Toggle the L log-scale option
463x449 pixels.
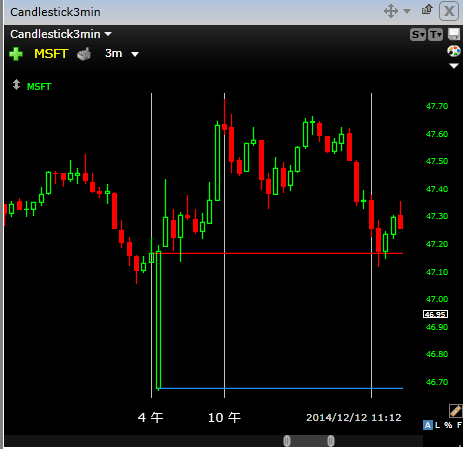pos(437,425)
